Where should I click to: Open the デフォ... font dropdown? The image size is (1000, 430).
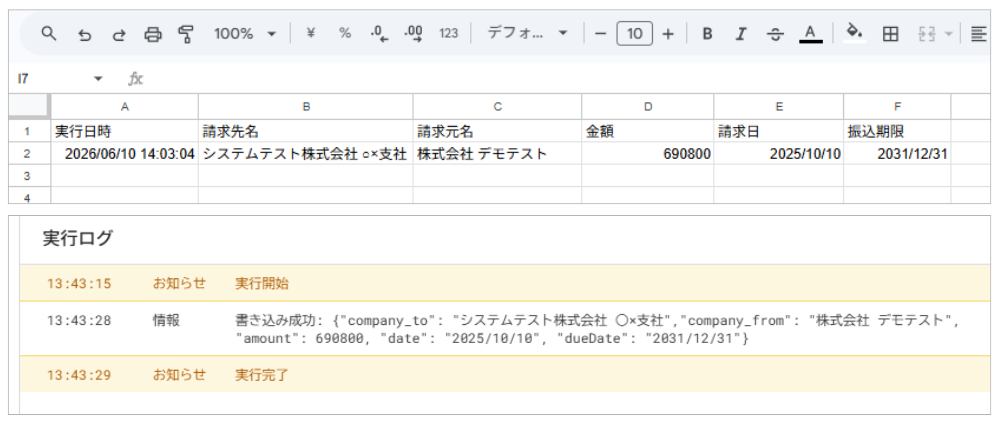tap(527, 34)
